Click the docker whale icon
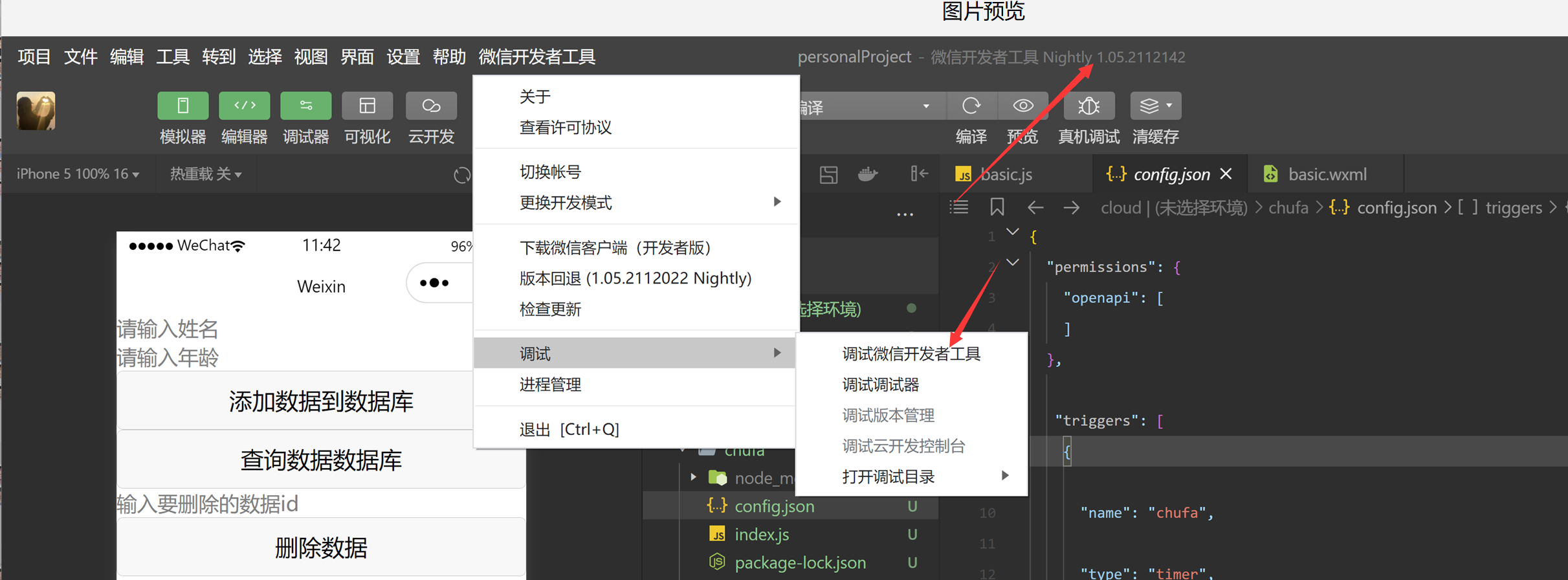 (x=868, y=173)
